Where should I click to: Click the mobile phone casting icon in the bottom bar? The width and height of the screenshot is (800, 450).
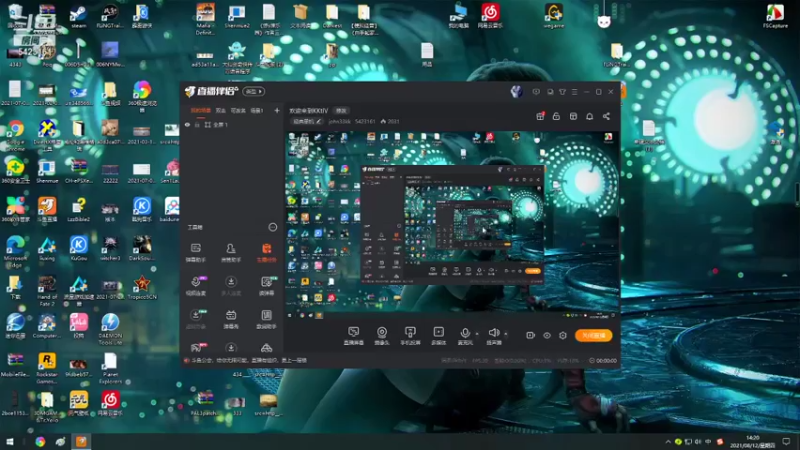[410, 336]
